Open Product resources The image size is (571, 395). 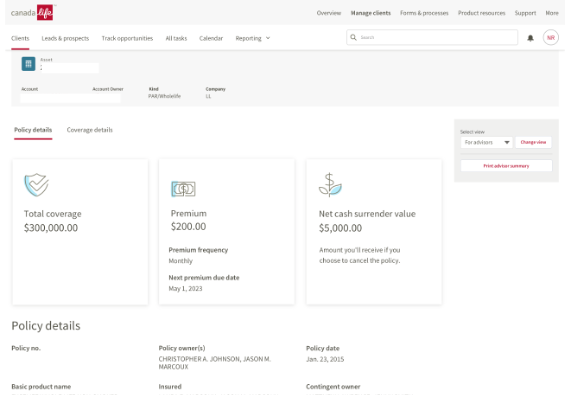point(481,13)
